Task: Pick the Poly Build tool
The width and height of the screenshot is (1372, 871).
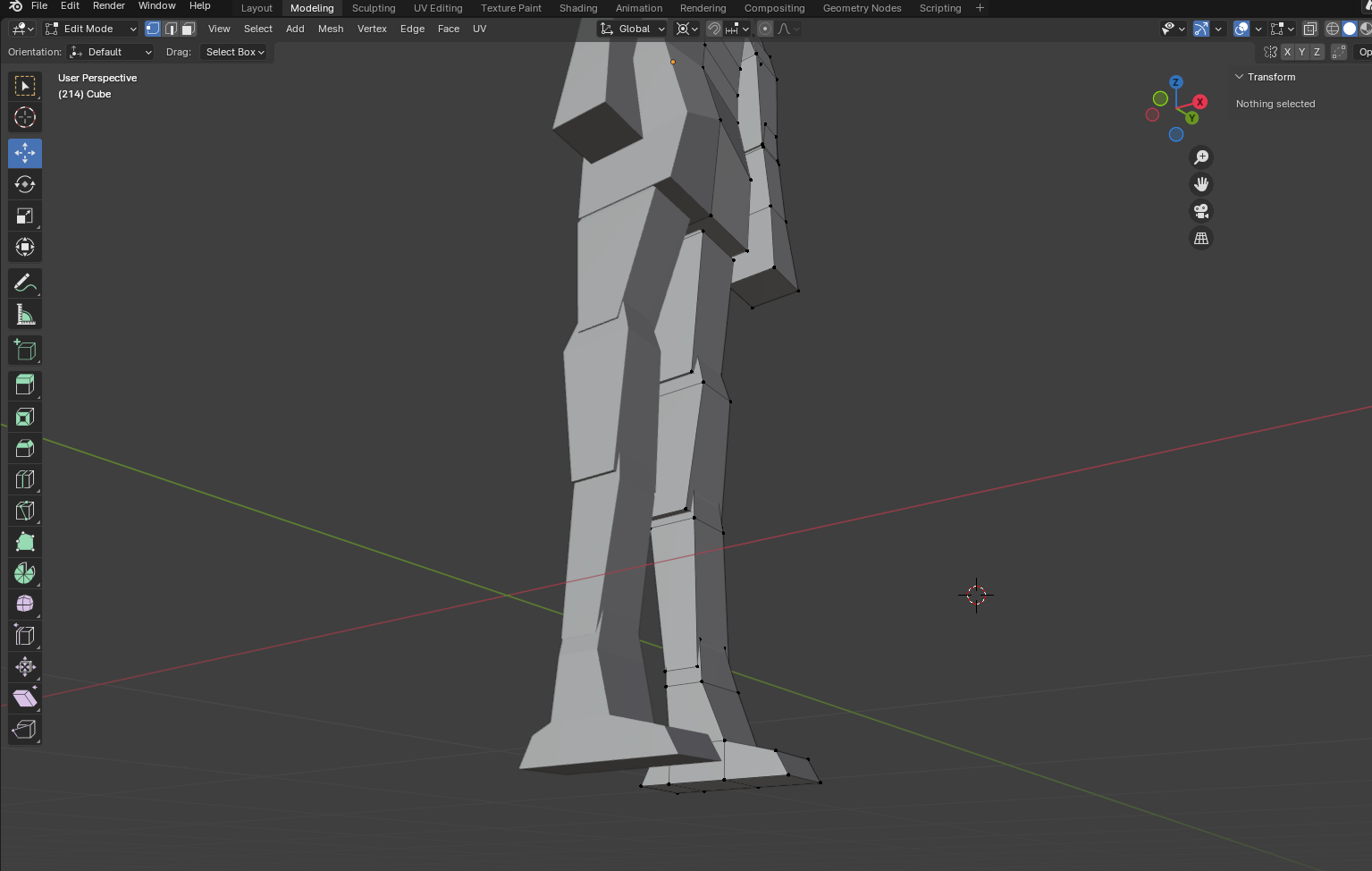Action: (25, 542)
